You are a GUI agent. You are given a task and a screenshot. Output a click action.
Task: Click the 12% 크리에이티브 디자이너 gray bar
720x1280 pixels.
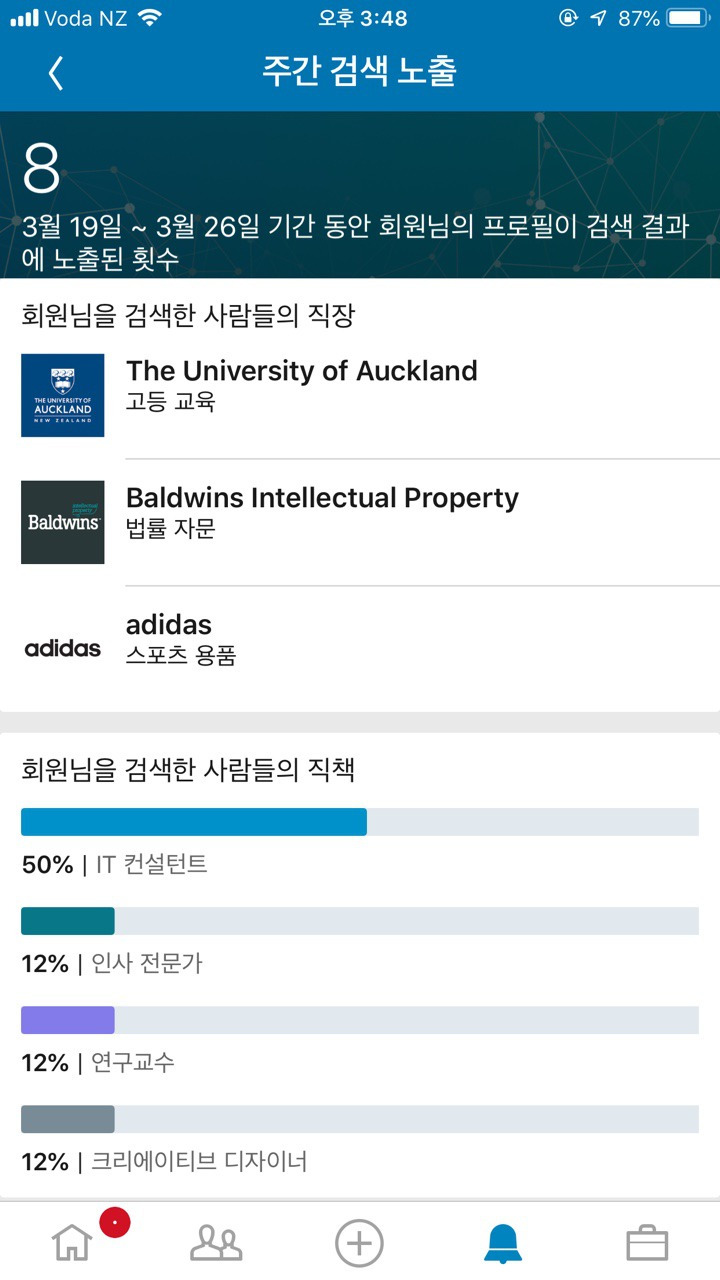pyautogui.click(x=68, y=1119)
